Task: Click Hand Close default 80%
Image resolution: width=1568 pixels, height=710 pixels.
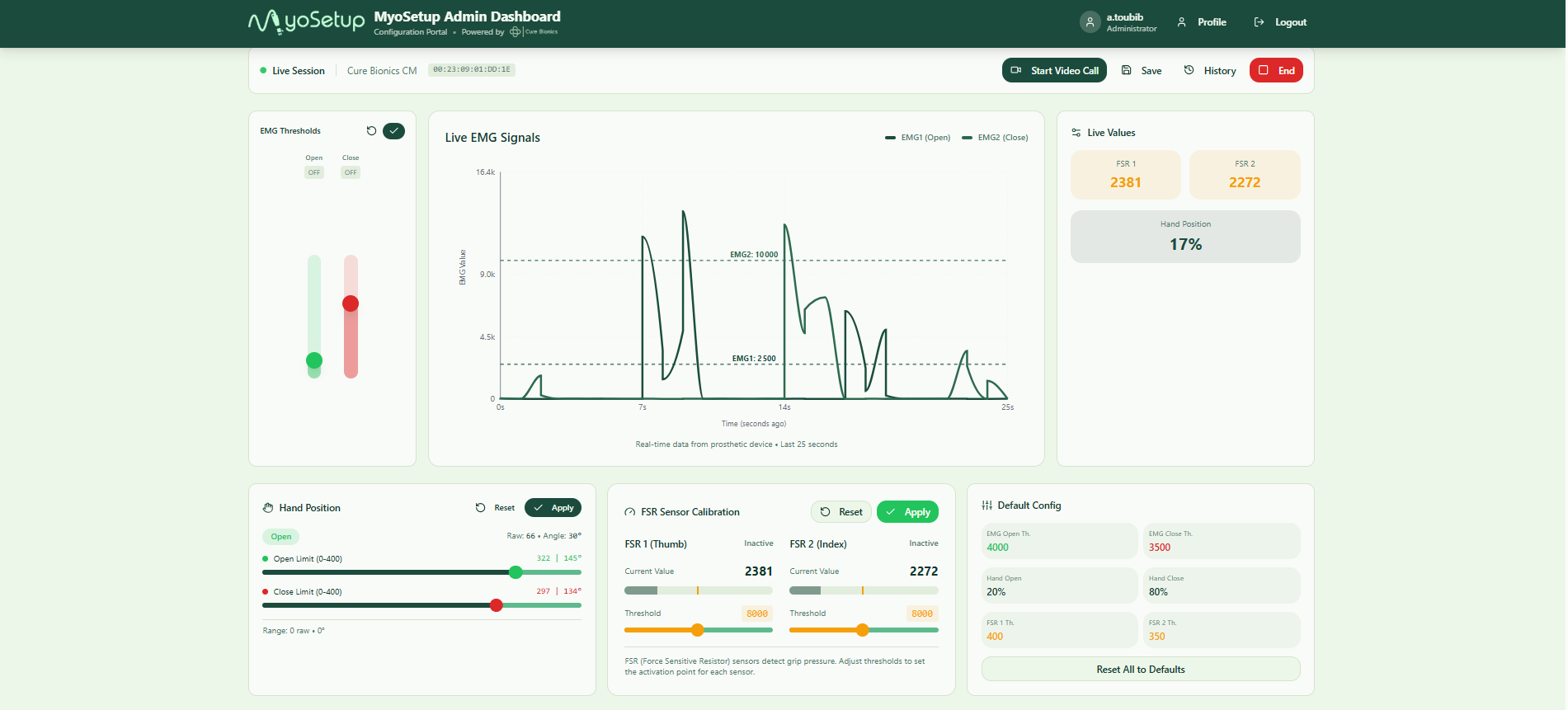Action: (1158, 592)
